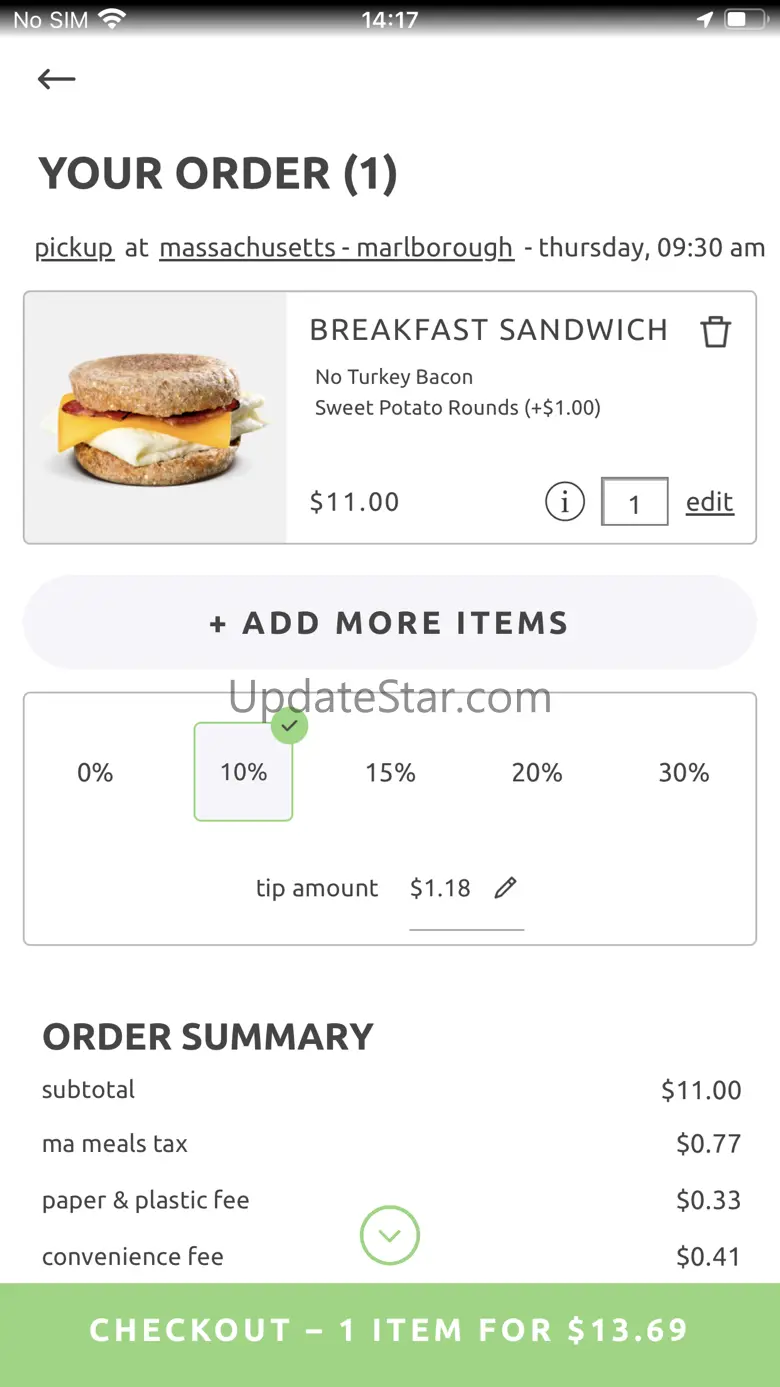The width and height of the screenshot is (780, 1387).
Task: Change the massachusetts - marlborough location
Action: (x=336, y=247)
